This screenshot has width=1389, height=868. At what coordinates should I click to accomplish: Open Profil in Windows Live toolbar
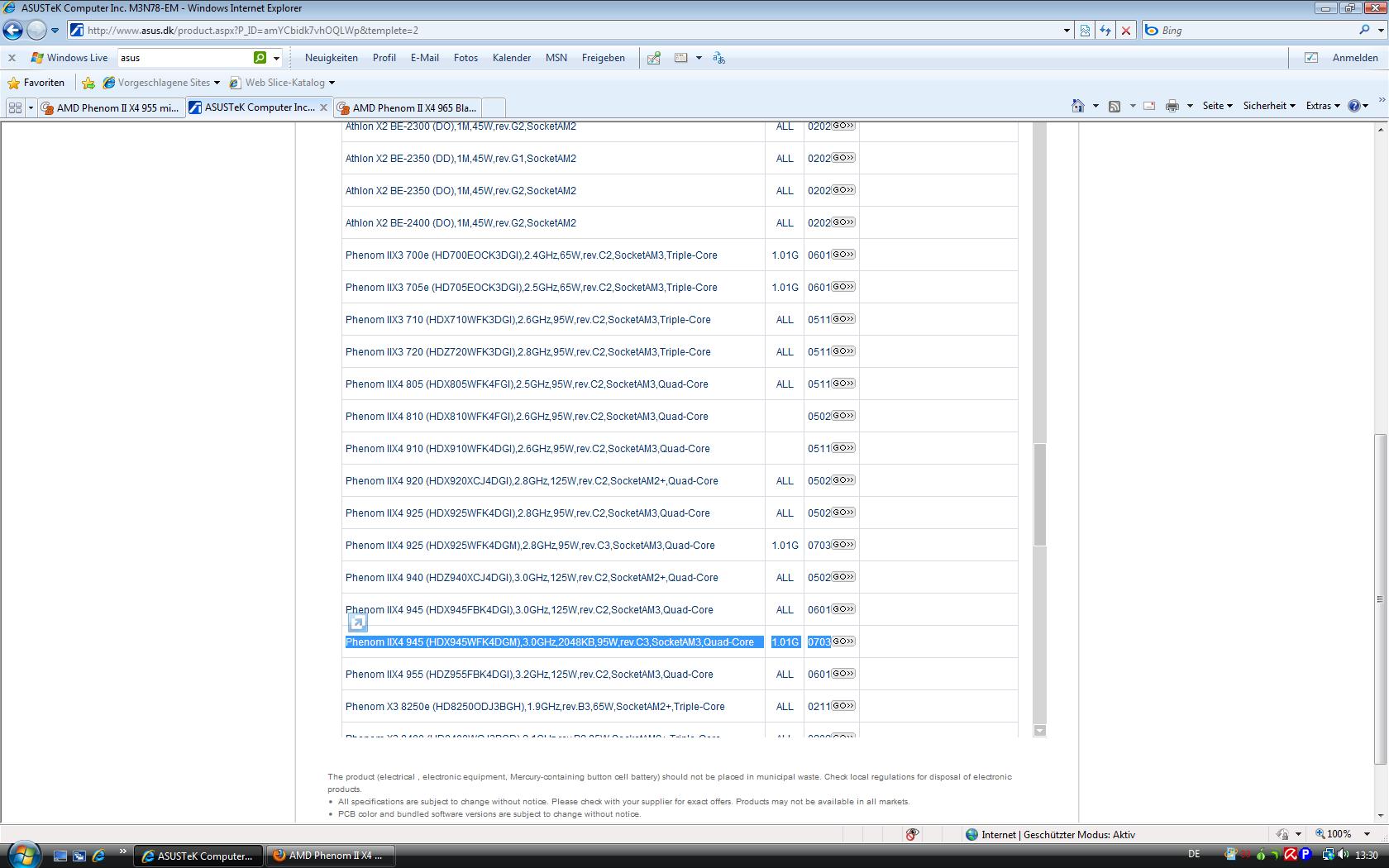pyautogui.click(x=384, y=58)
